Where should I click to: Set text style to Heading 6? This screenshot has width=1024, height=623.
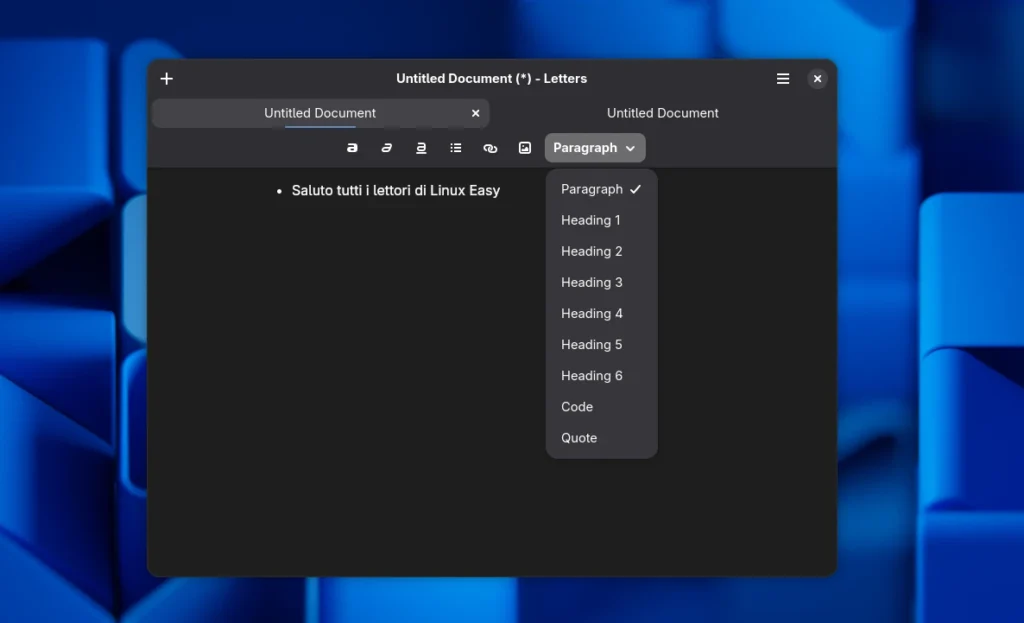pos(592,375)
